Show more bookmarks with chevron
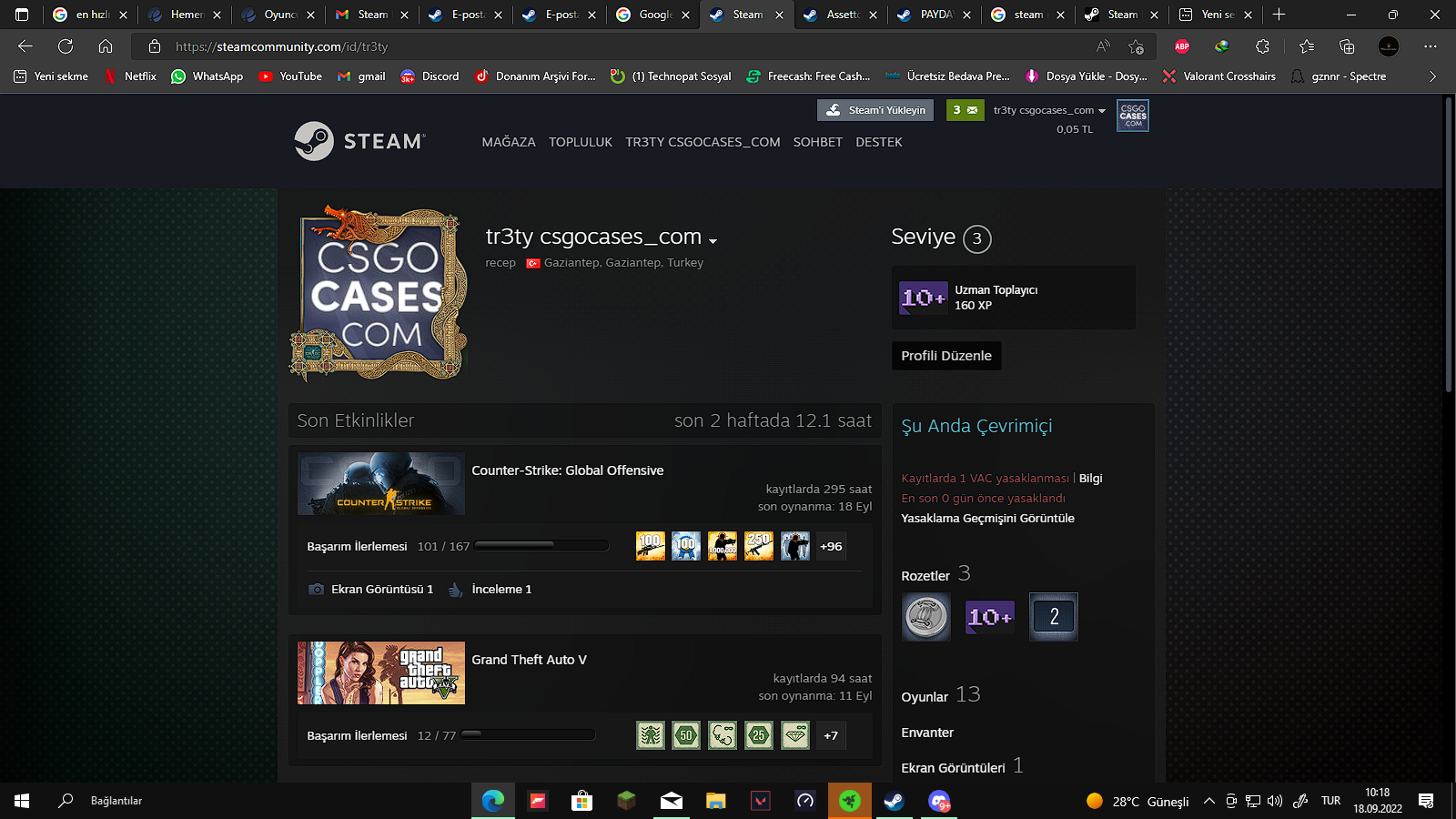1456x819 pixels. [x=1432, y=76]
